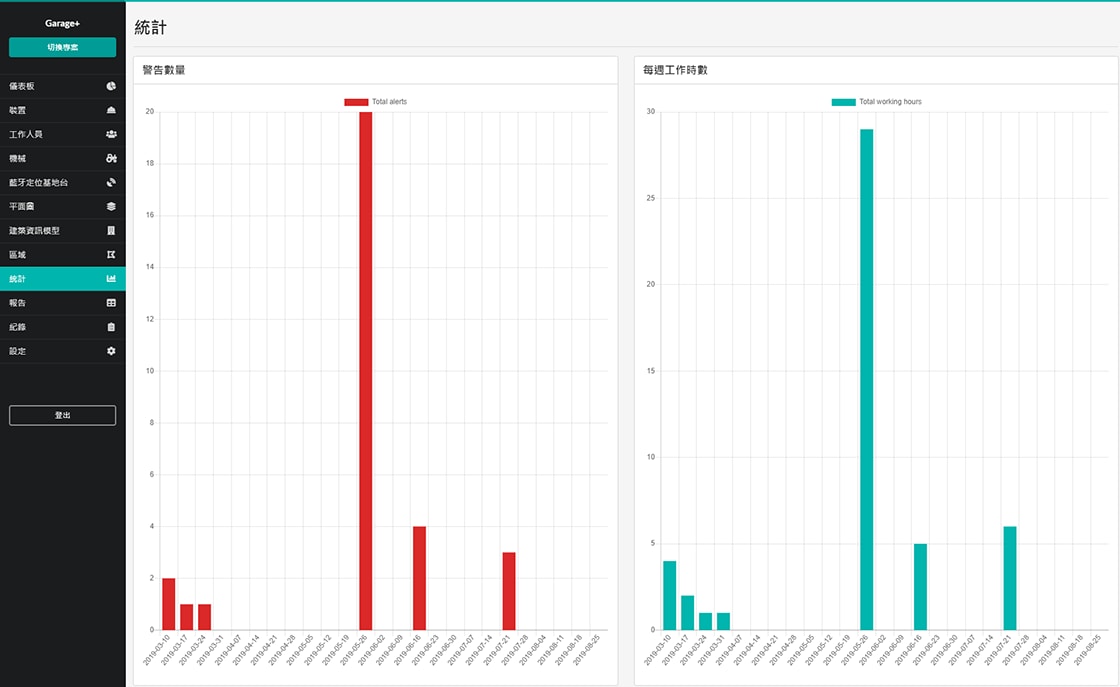Screen dimensions: 1120x687
Task: Toggle the Total working hours legend label
Action: click(890, 102)
